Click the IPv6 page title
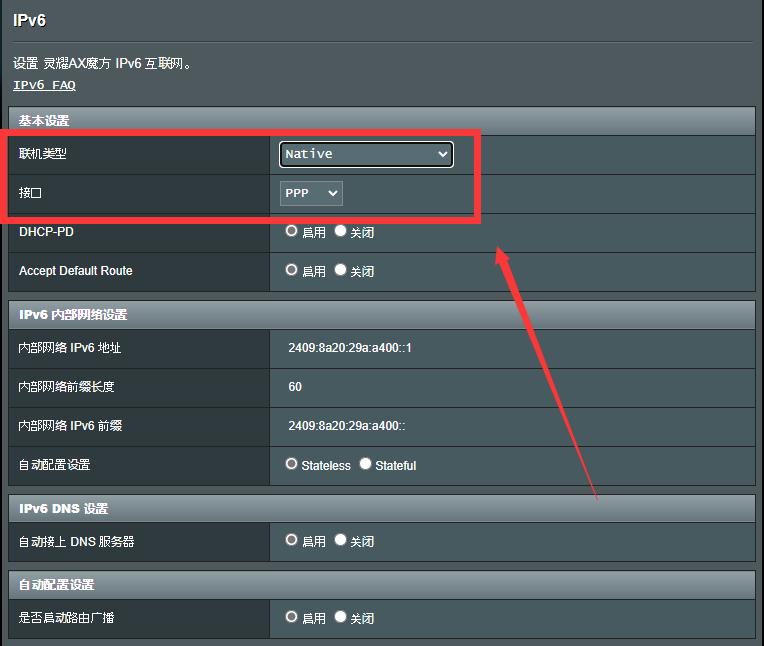The height and width of the screenshot is (646, 764). point(30,20)
